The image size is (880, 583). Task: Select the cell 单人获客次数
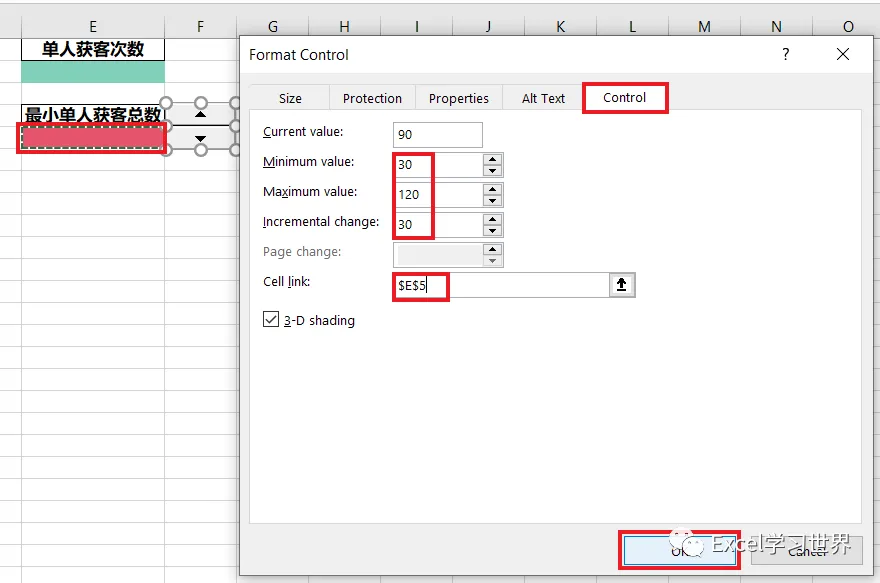tap(93, 49)
